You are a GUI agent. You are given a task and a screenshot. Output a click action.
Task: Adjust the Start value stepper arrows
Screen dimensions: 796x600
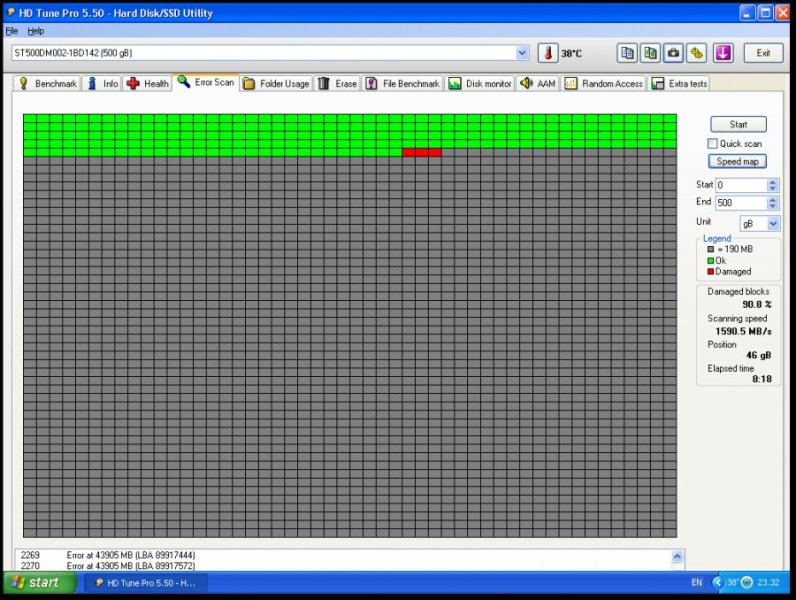click(x=773, y=185)
